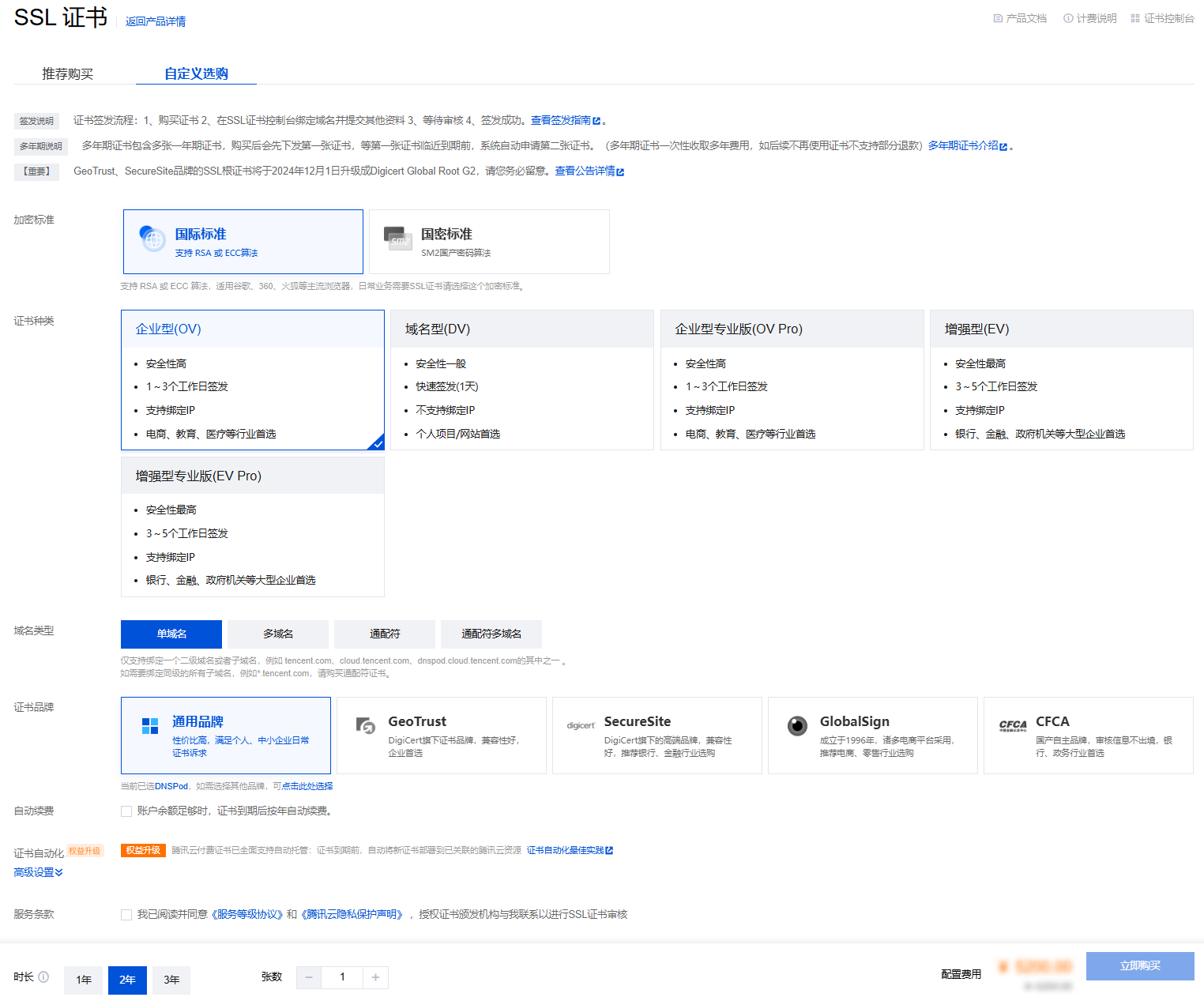Choose the 通用品牌 brand card
Viewport: 1204px width, 1001px height.
tap(226, 736)
